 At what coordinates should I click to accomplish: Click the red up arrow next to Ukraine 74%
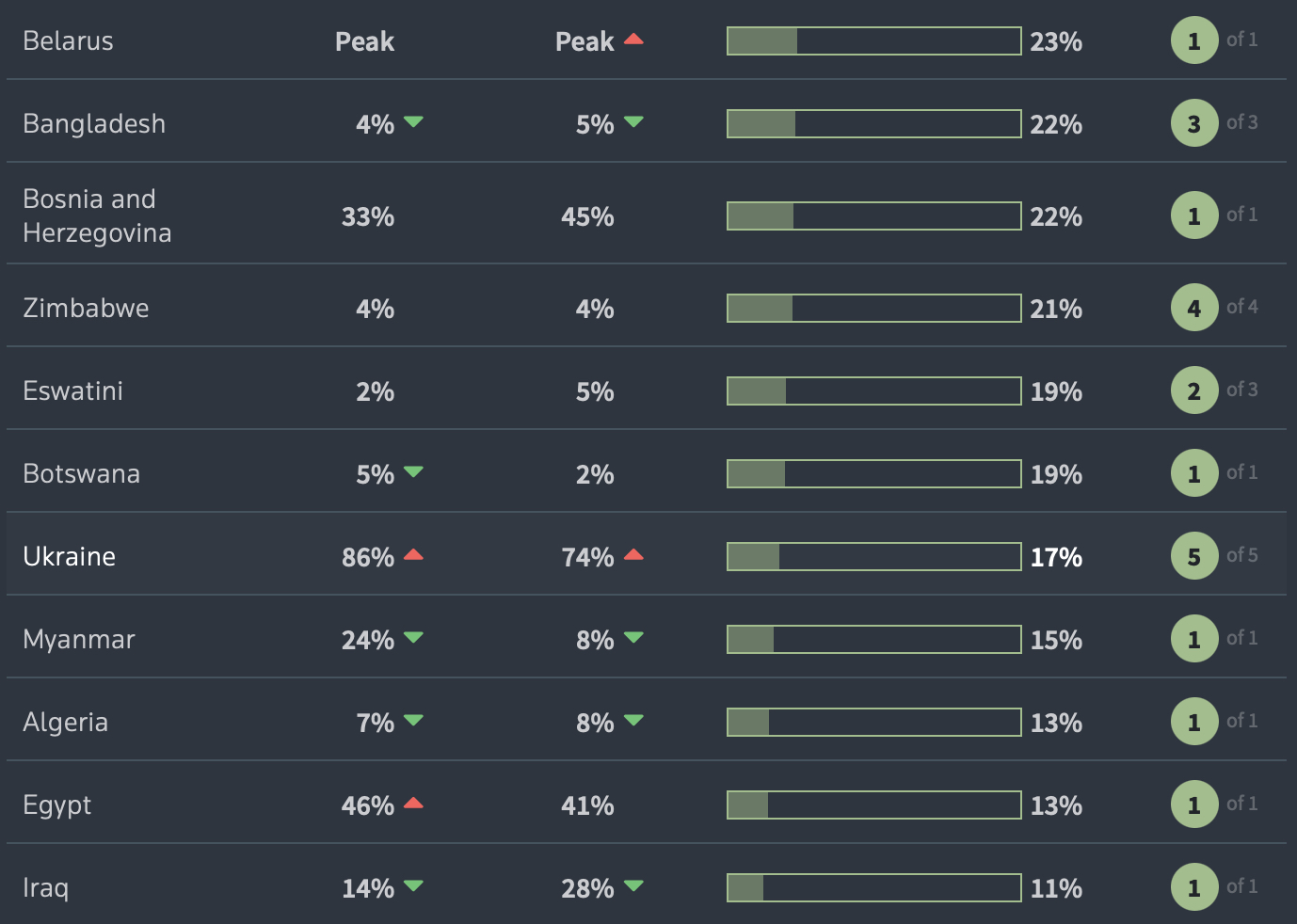pos(633,555)
